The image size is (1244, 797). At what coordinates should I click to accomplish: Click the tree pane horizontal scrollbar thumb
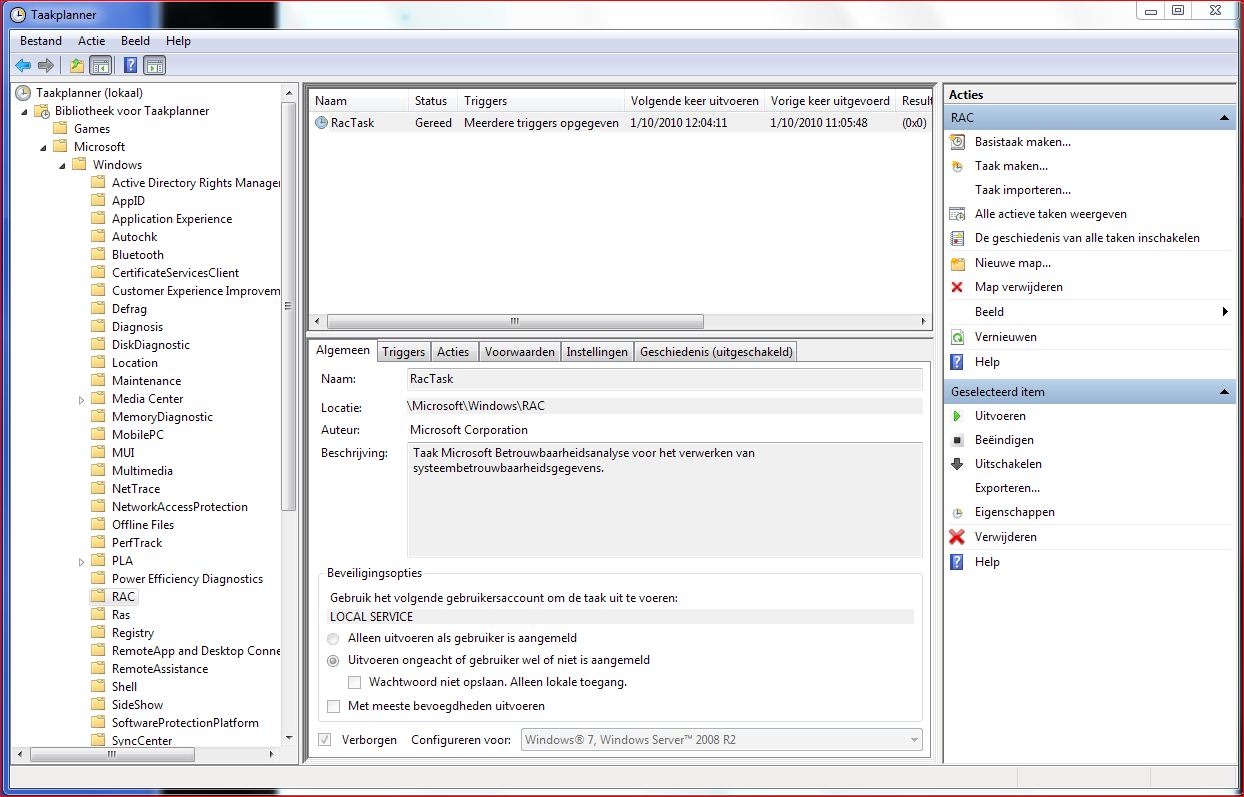[x=112, y=755]
